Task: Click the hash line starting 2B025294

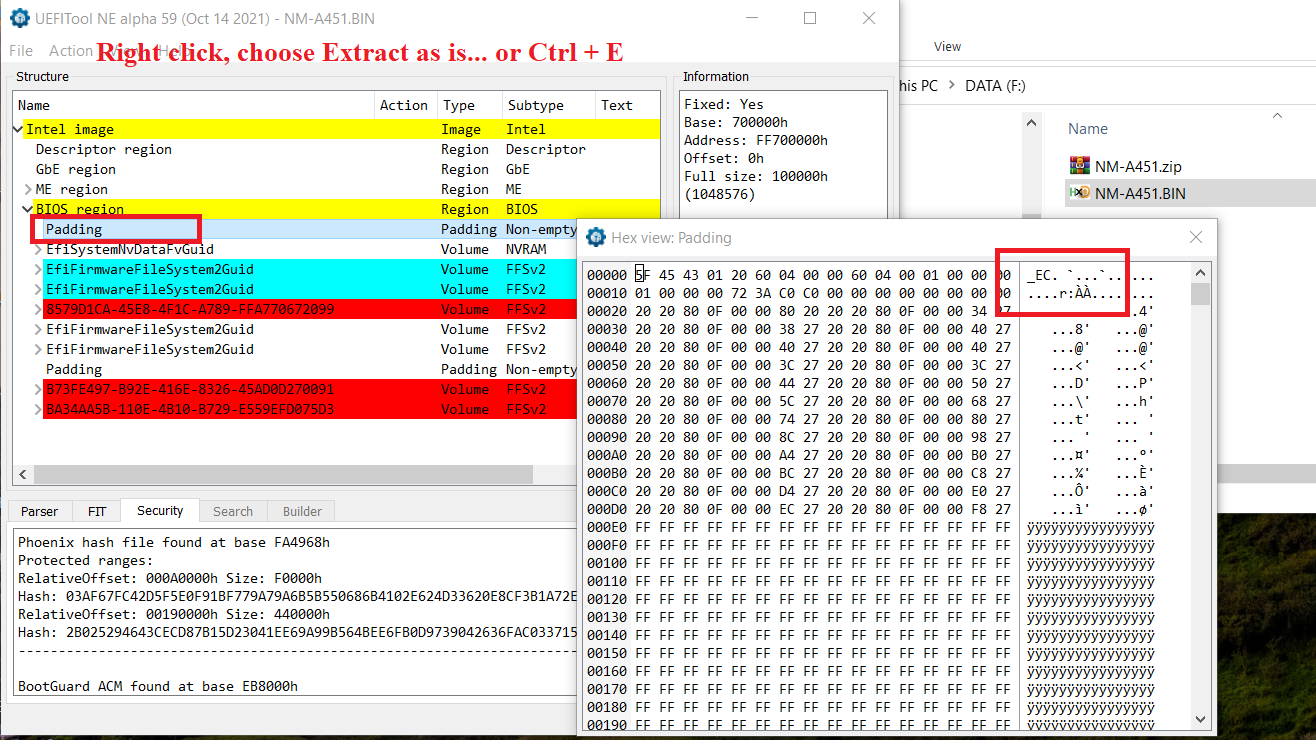Action: click(298, 633)
